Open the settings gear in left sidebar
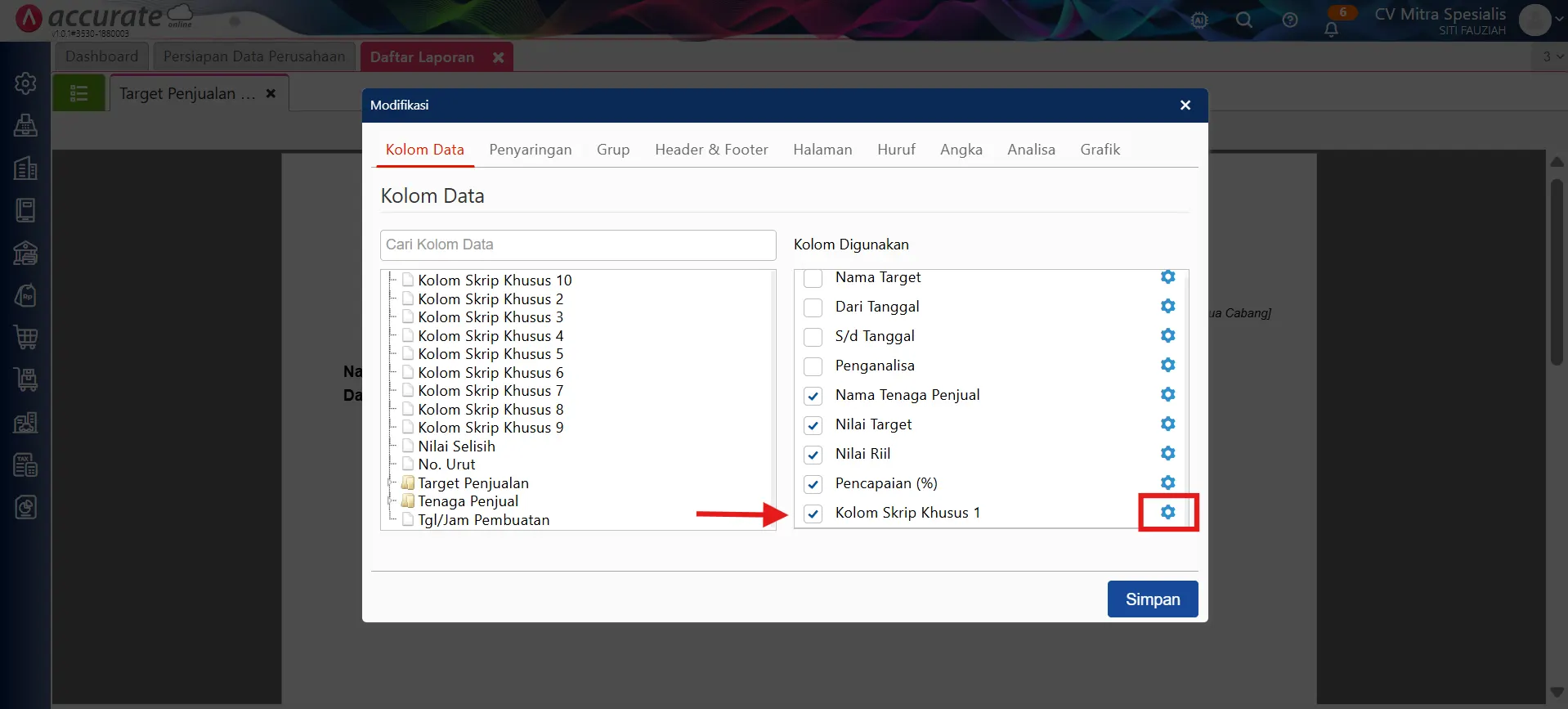 (x=25, y=83)
